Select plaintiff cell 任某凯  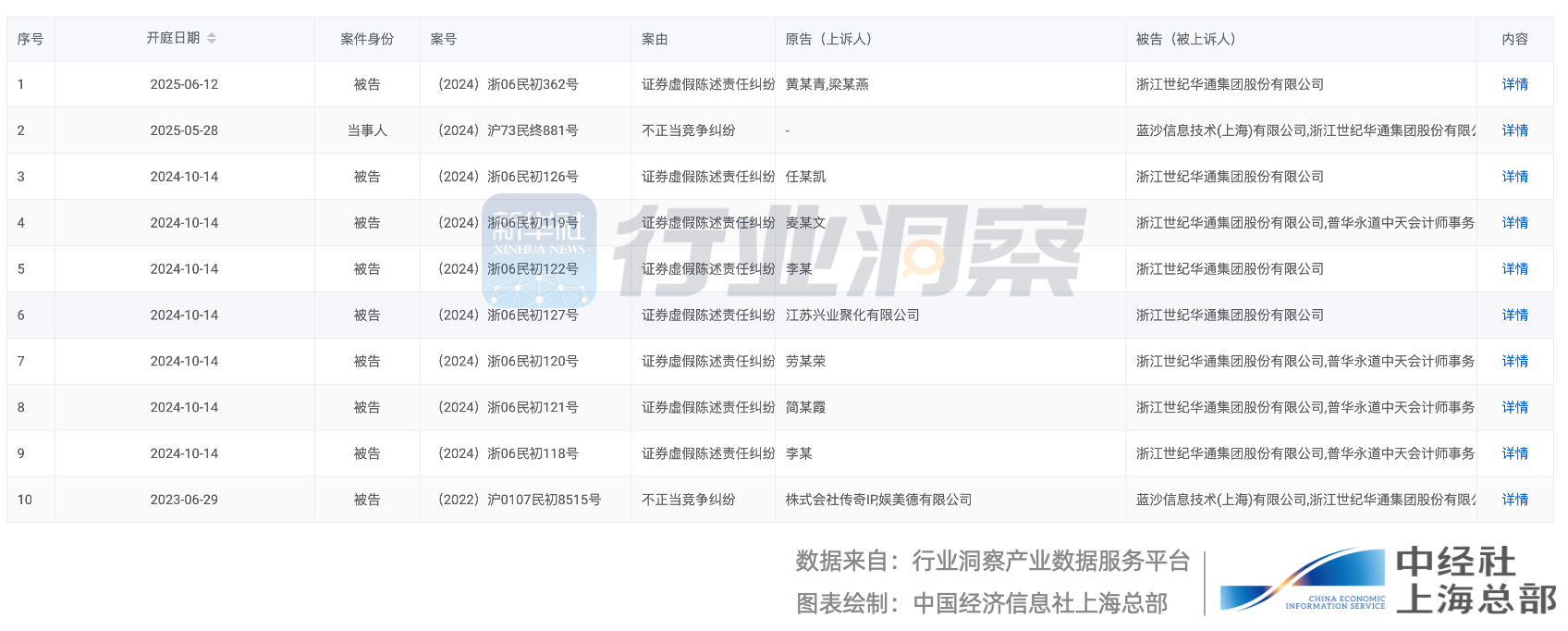tap(805, 177)
